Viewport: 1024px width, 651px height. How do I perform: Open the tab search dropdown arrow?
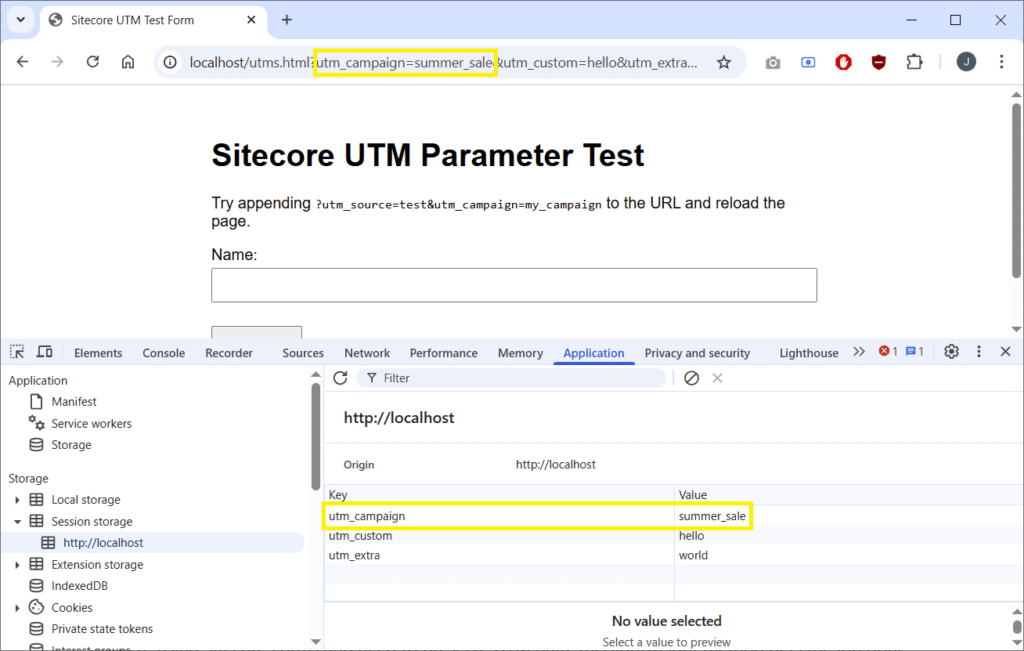[x=21, y=20]
